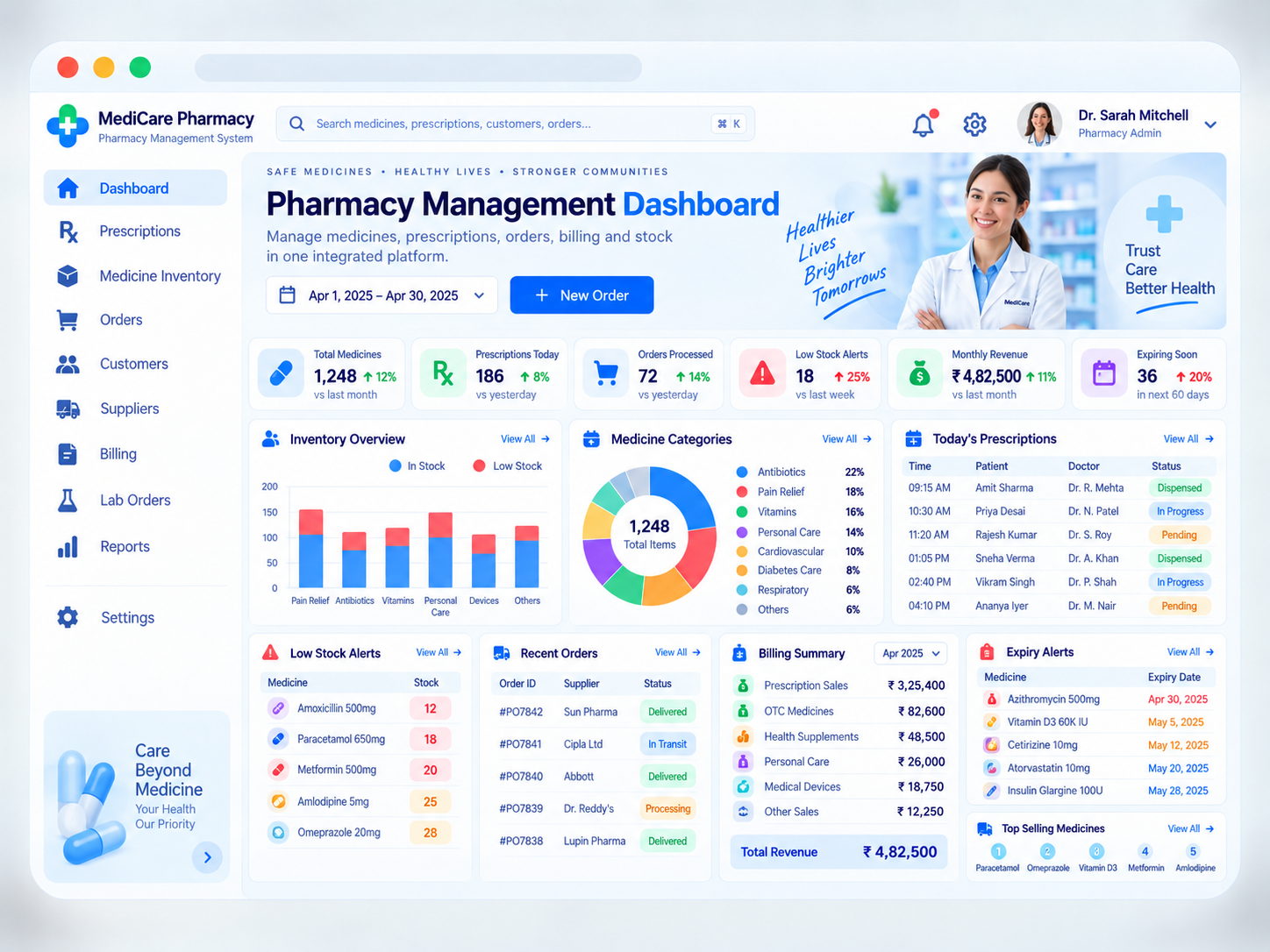This screenshot has width=1270, height=952.
Task: Click Dr. Sarah Mitchell's profile photo
Action: (x=1039, y=124)
